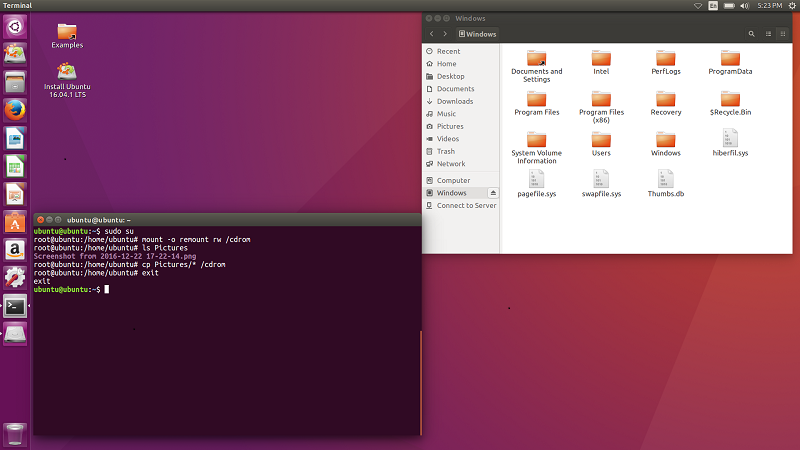This screenshot has height=450, width=800.
Task: Select Documents and Settings folder
Action: point(537,66)
